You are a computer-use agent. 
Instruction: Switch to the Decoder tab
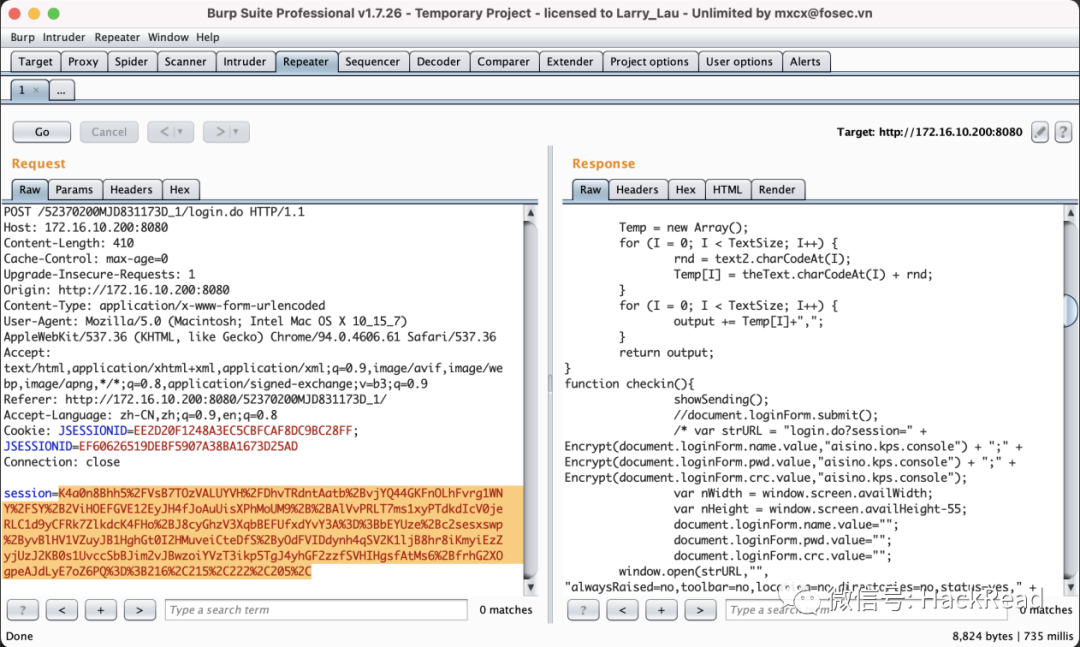point(438,61)
